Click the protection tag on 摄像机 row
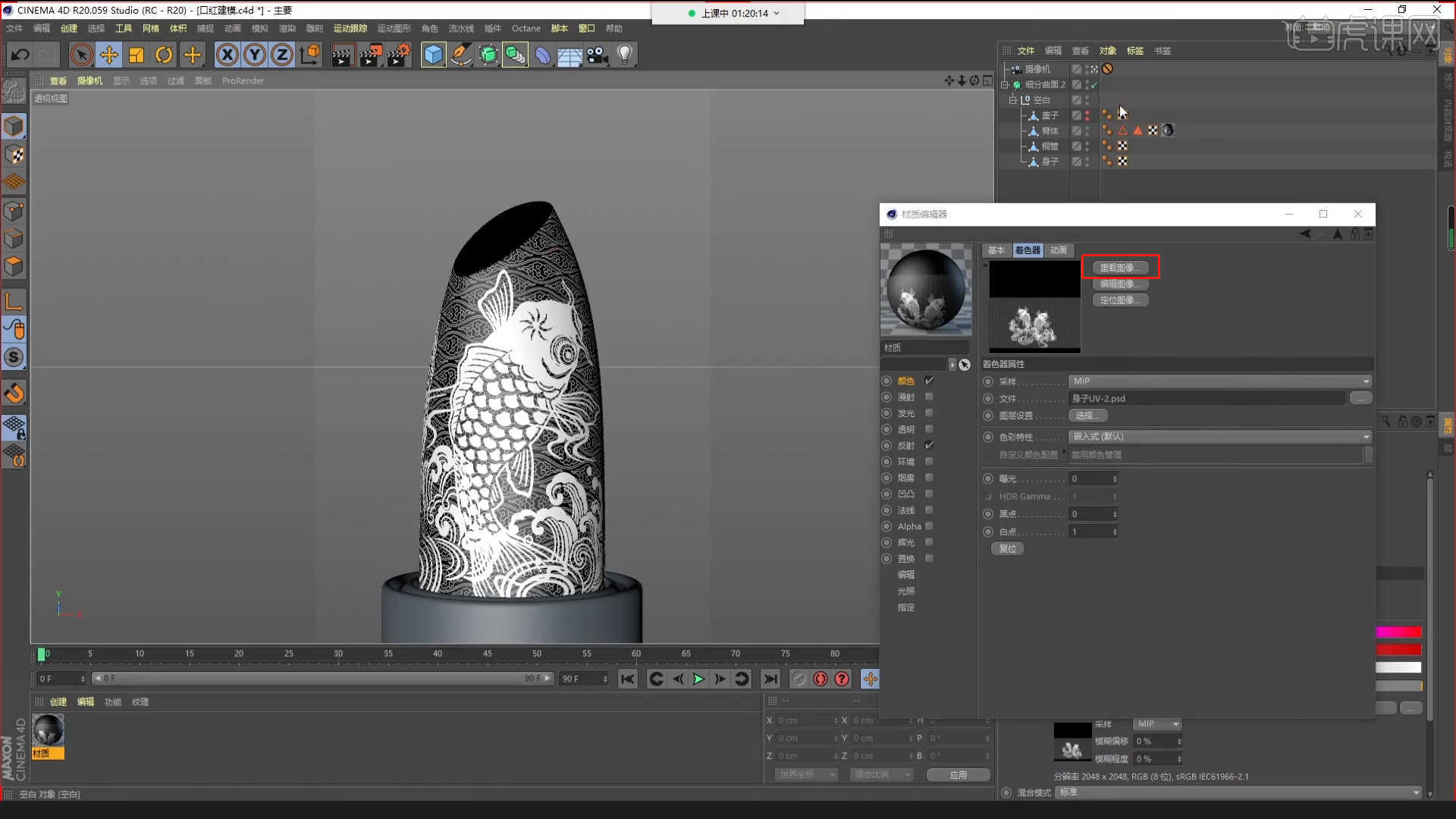This screenshot has width=1456, height=819. point(1108,69)
